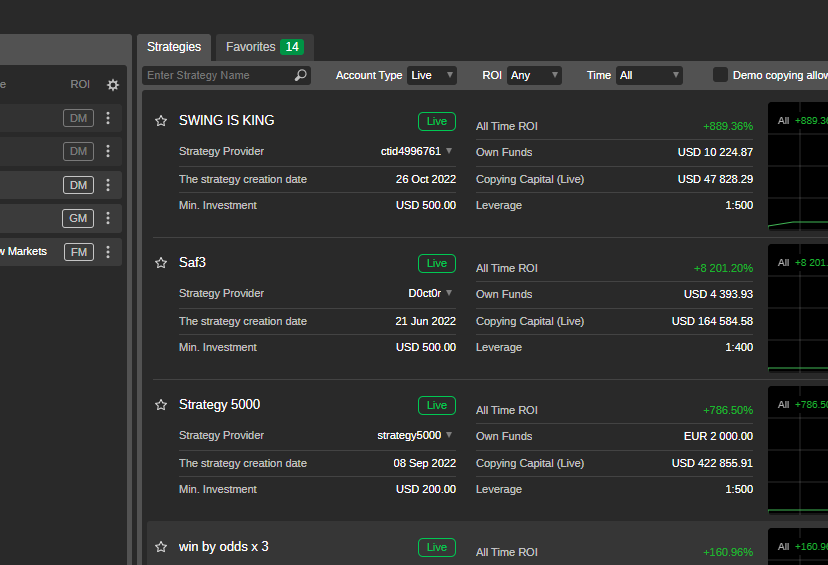Screen dimensions: 828x565
Task: Open the Strategy 5000 strategy title
Action: 219,405
